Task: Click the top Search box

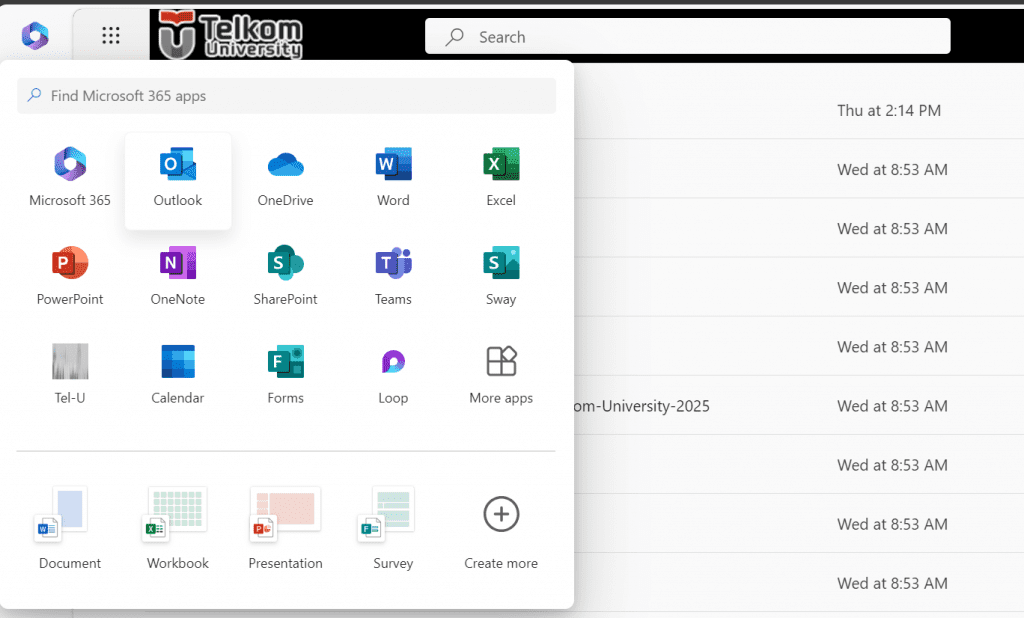Action: [x=688, y=36]
